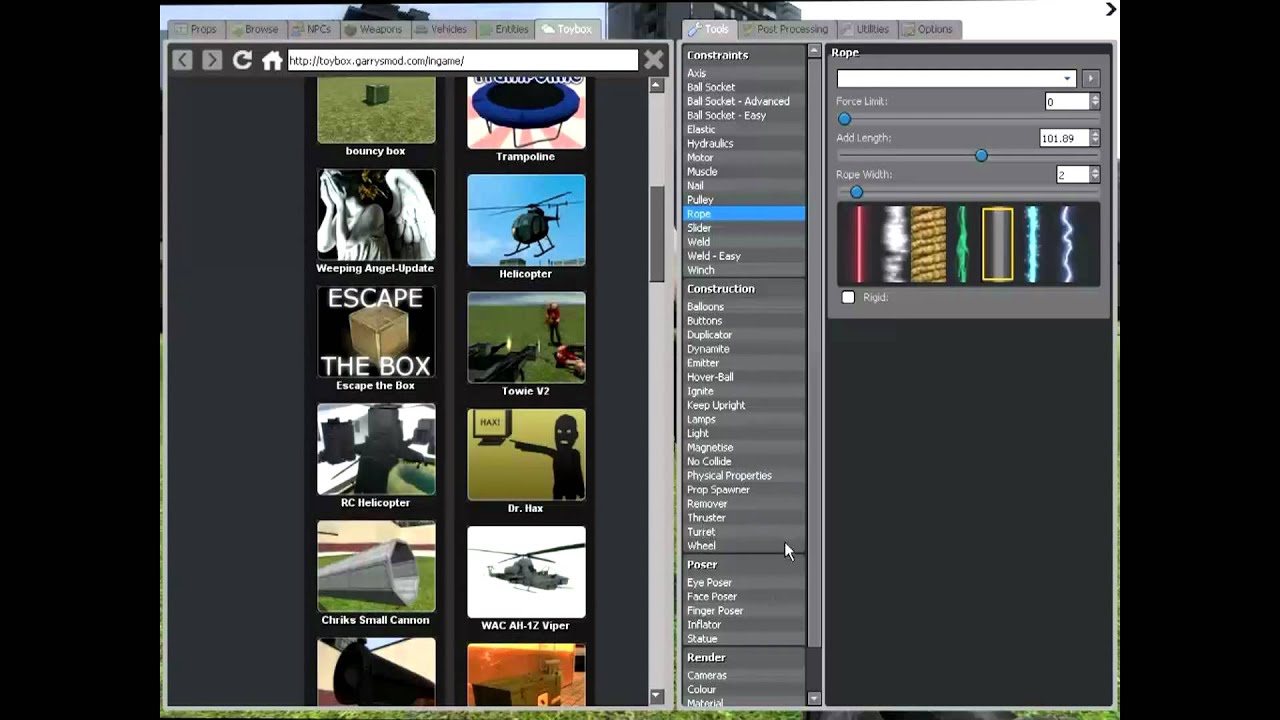Select the Thruster tool in Construction
1280x720 pixels.
click(x=706, y=518)
